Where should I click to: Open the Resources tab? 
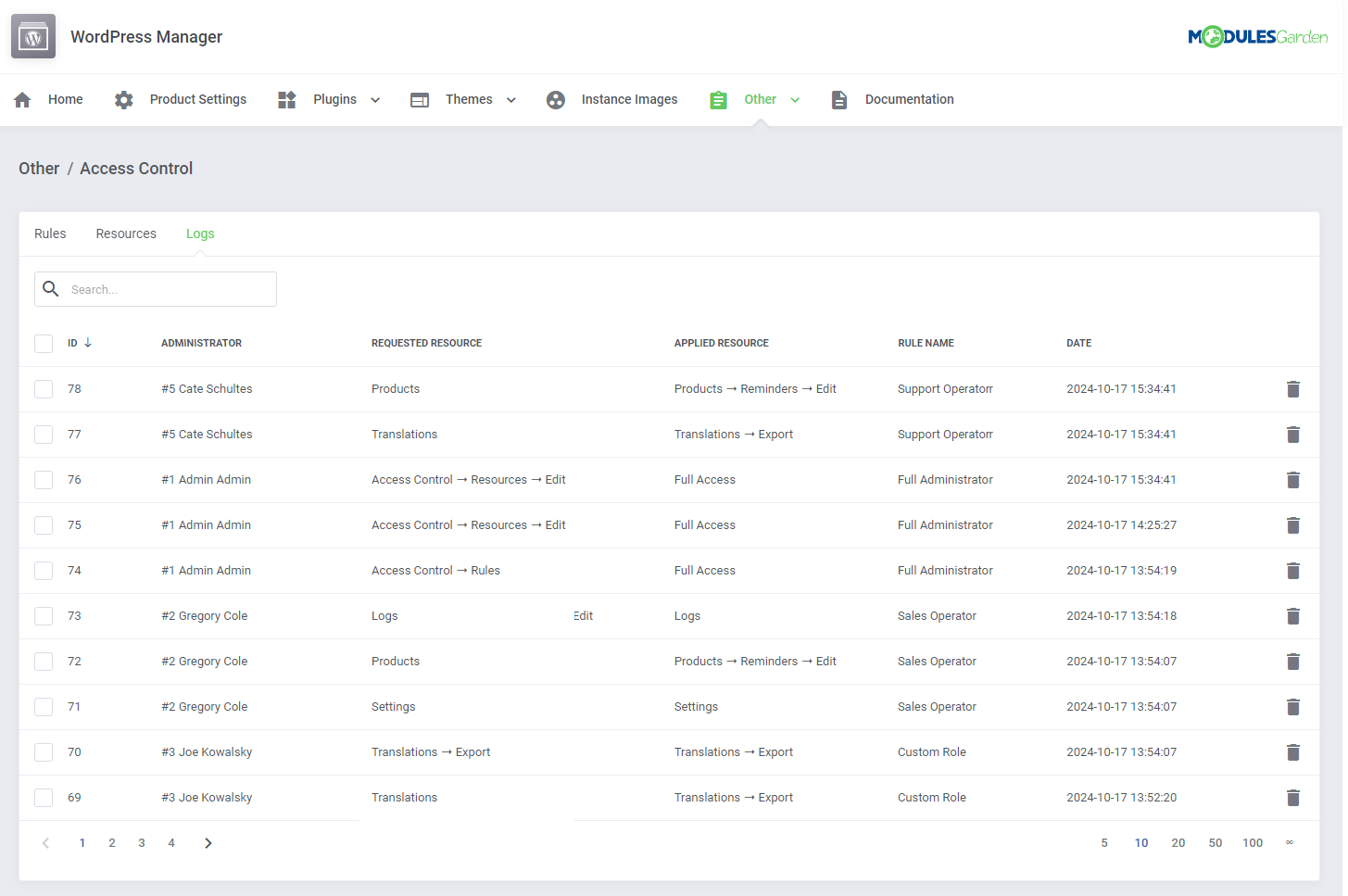[126, 233]
